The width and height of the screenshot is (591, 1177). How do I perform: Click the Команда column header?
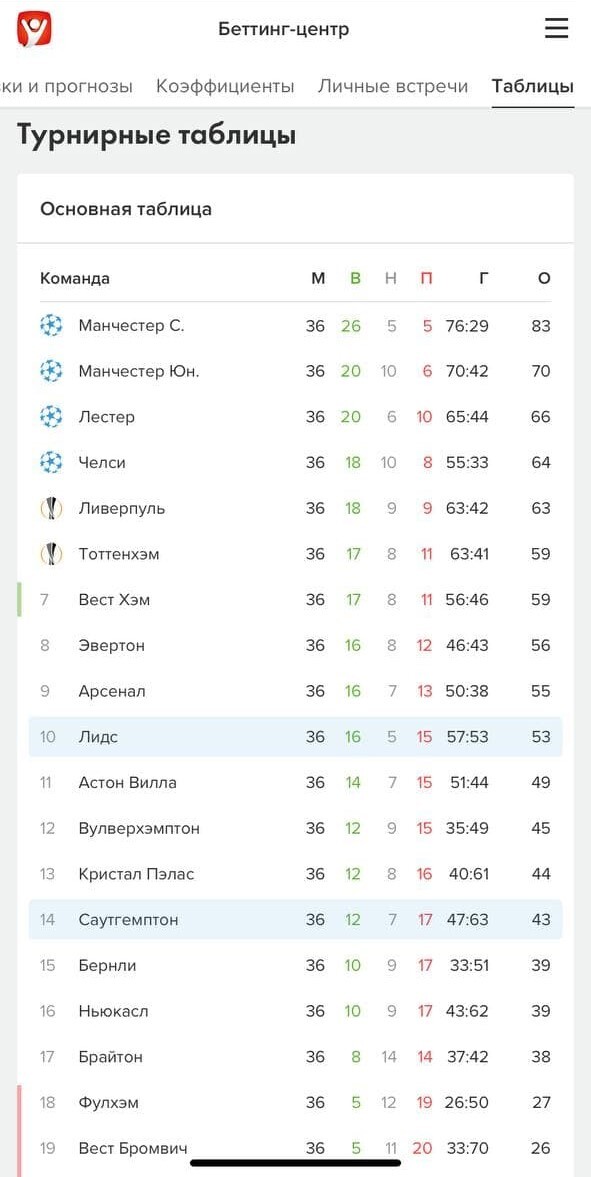pyautogui.click(x=75, y=278)
